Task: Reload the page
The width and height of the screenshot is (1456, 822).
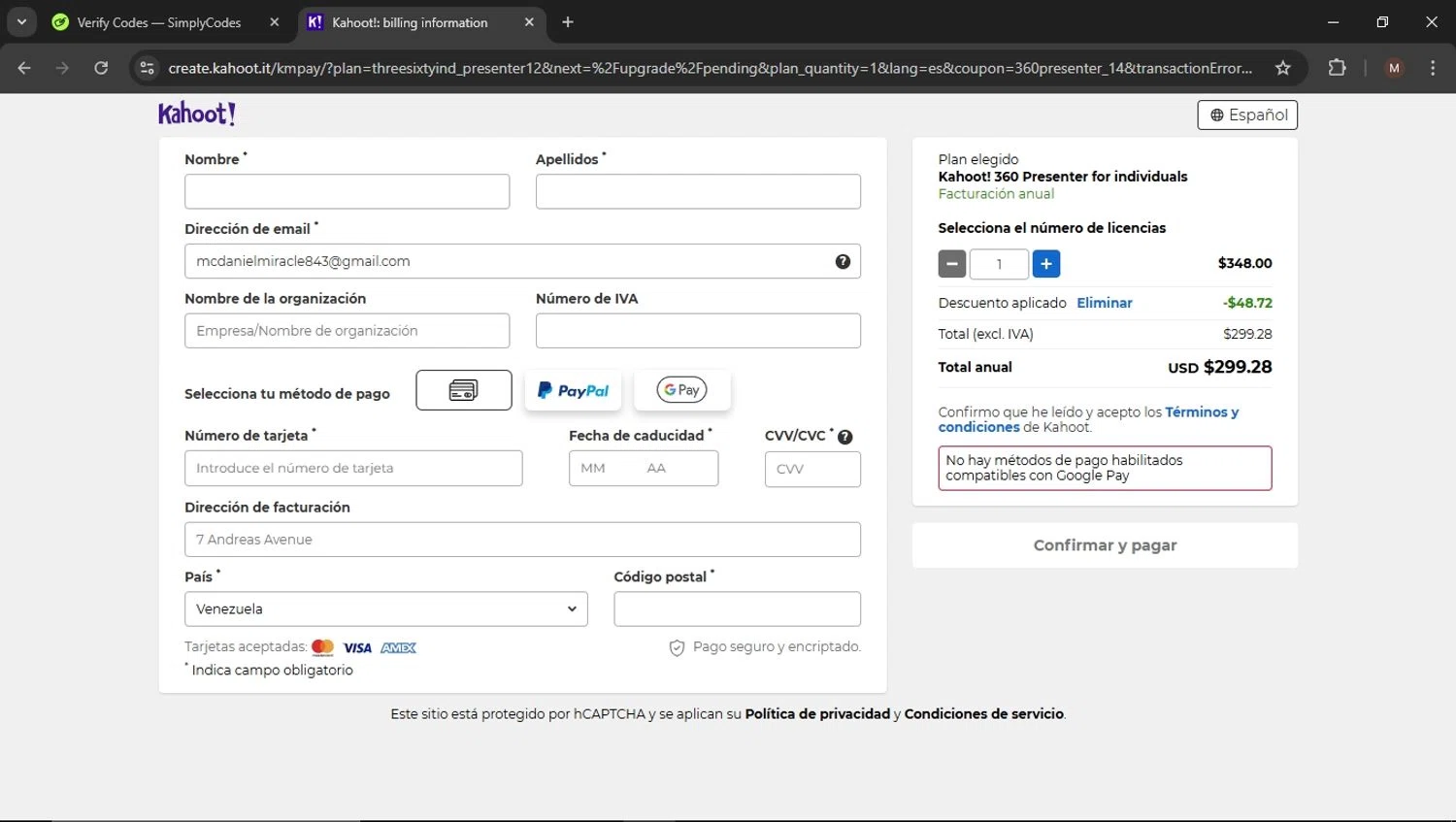Action: click(101, 68)
